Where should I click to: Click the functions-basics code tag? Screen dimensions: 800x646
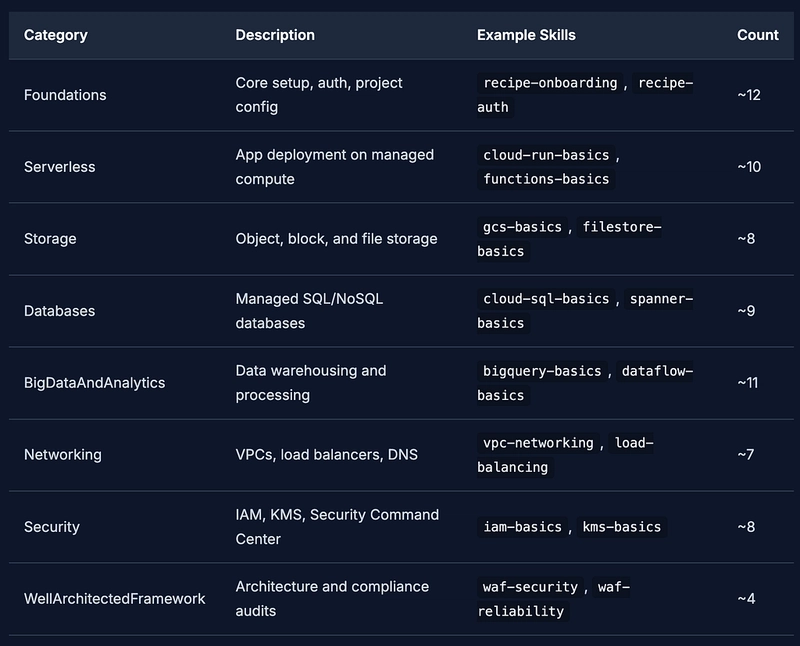pos(546,179)
